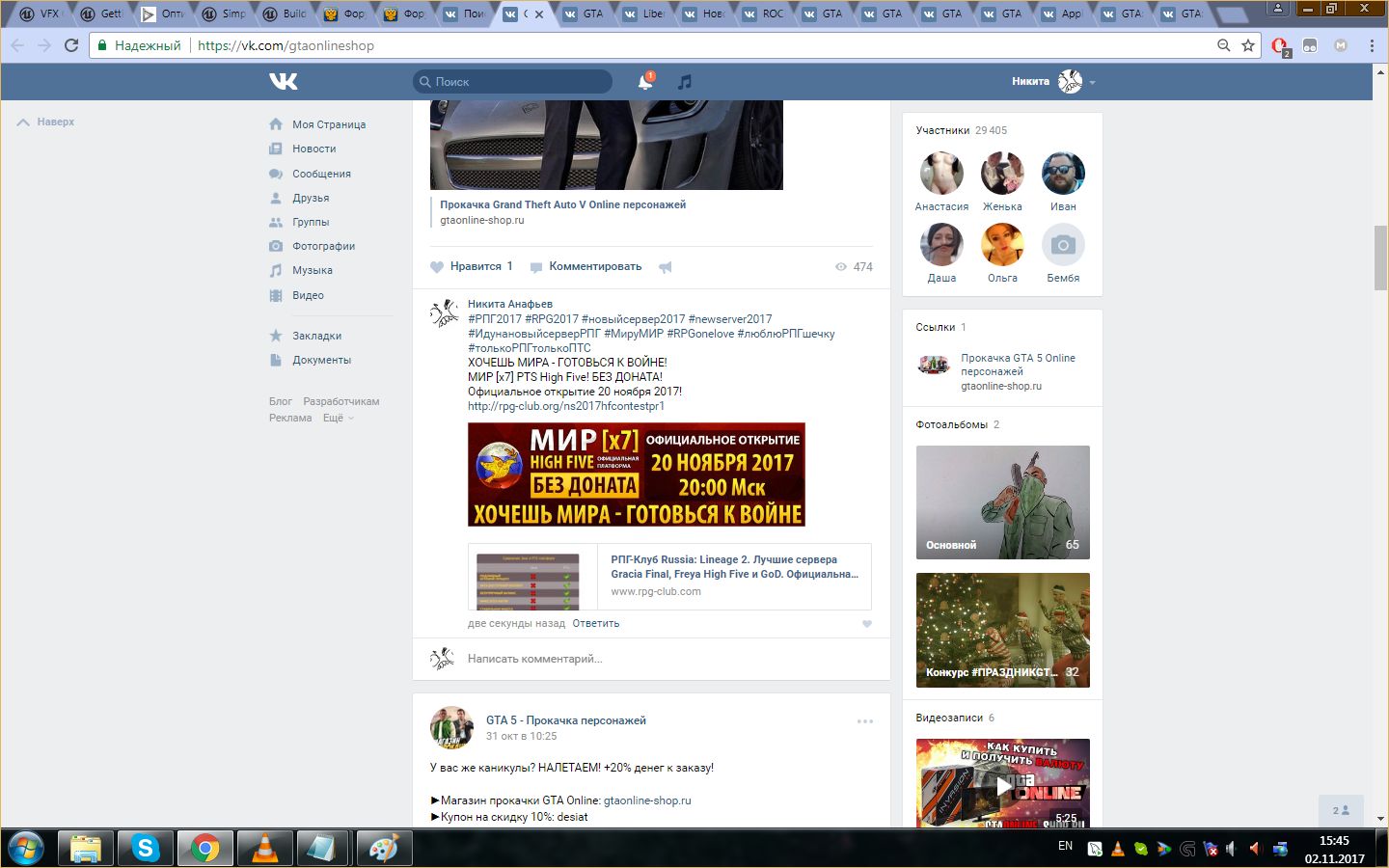Click the Музыка note icon in sidebar
Screen dimensions: 1389x868
click(276, 270)
